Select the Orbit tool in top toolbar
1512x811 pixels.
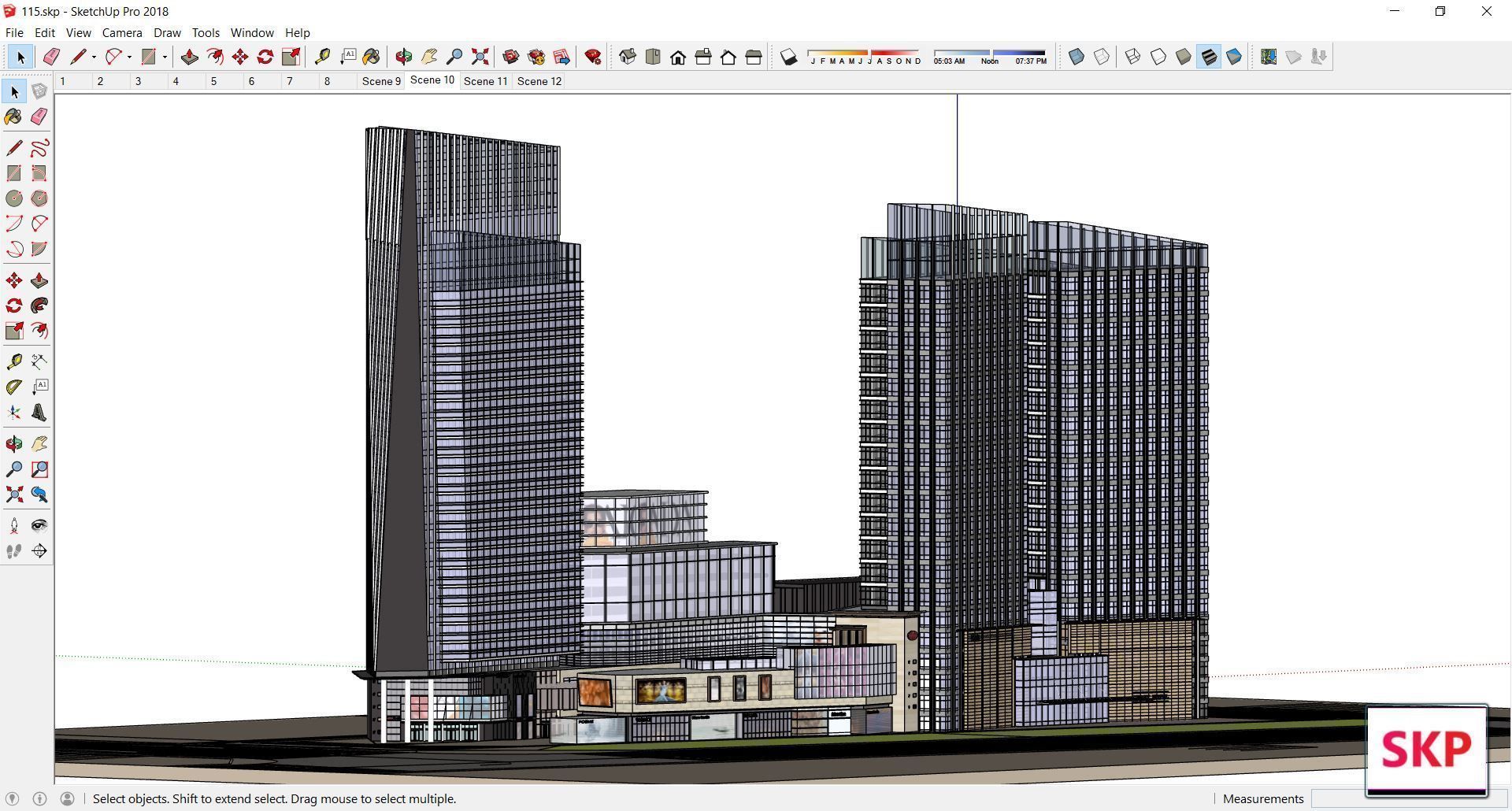coord(404,57)
